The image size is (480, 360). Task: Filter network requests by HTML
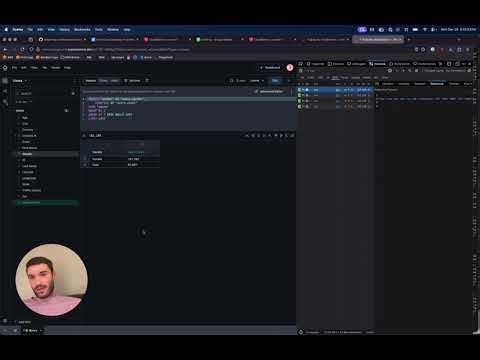311,77
